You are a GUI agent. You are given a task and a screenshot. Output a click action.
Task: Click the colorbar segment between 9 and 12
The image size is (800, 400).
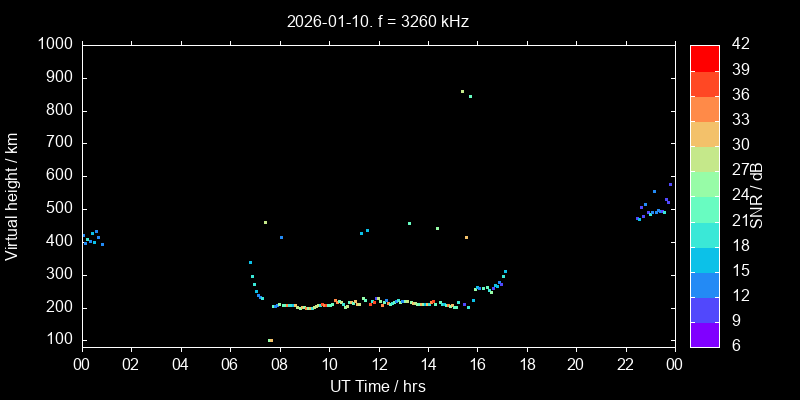point(705,309)
